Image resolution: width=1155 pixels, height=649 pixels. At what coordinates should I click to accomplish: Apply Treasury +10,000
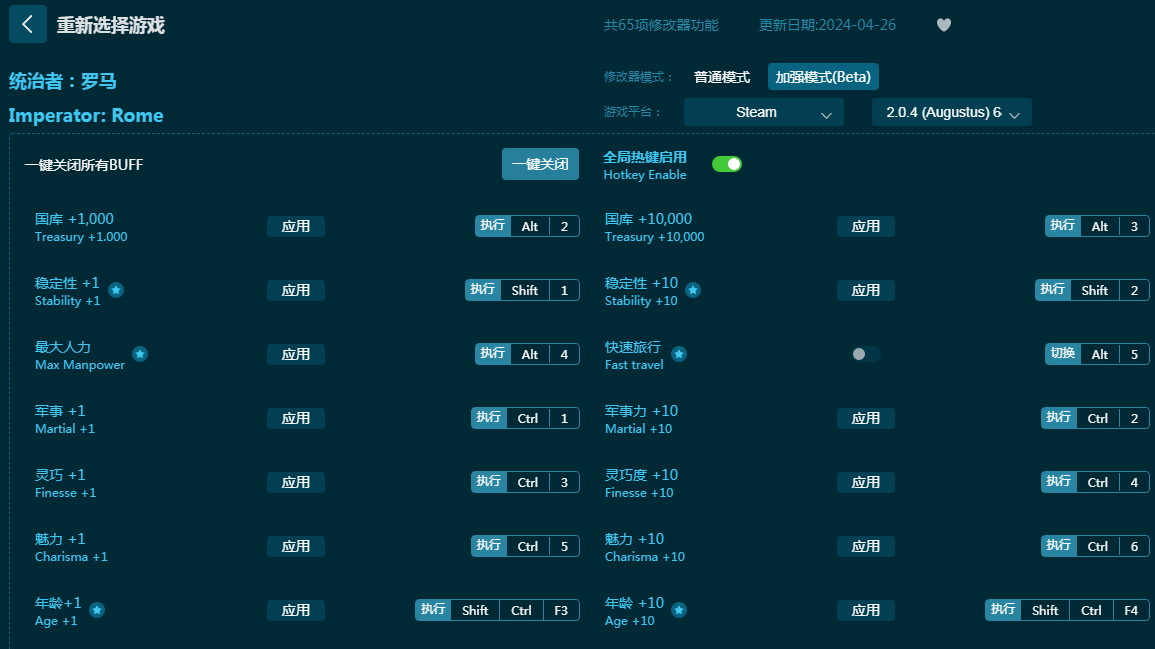(866, 226)
